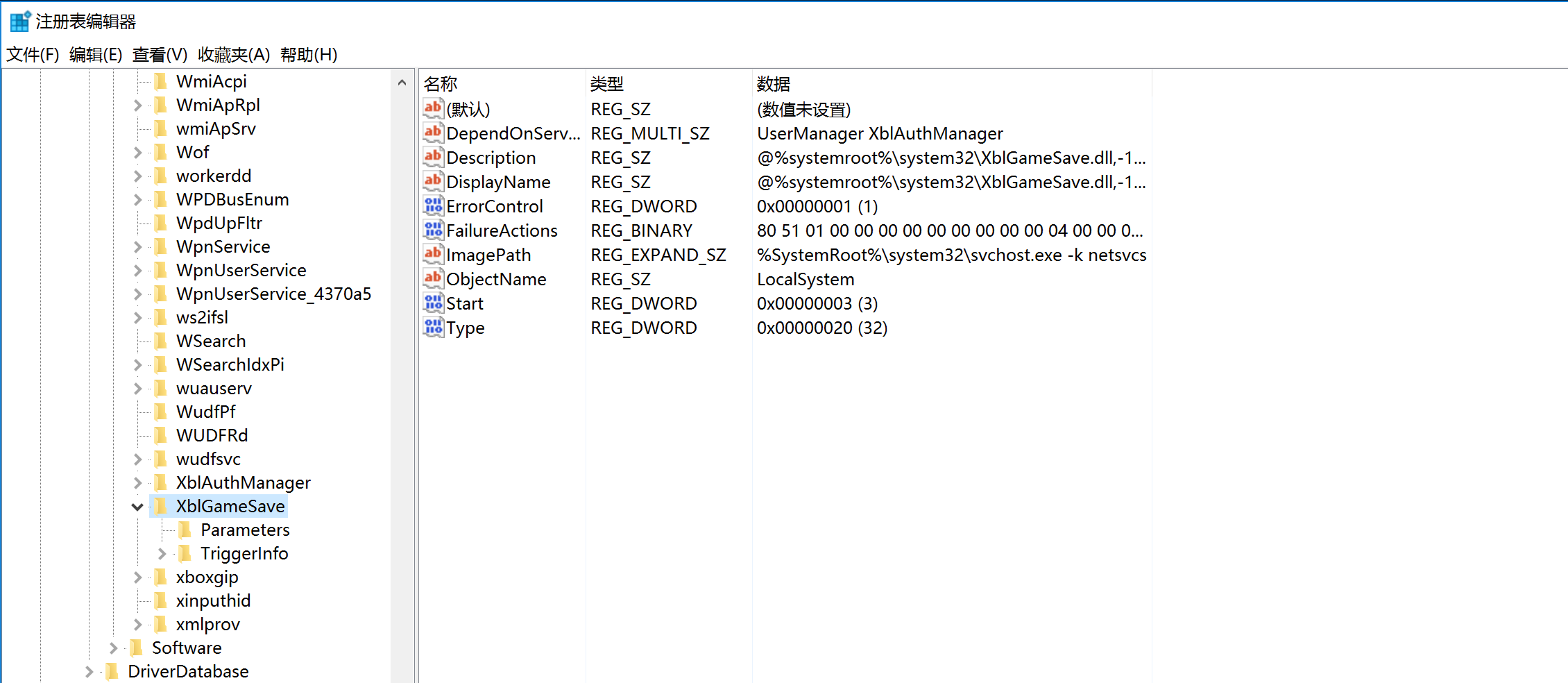The image size is (1568, 683).
Task: Select the DisplayName value entry
Action: (x=498, y=182)
